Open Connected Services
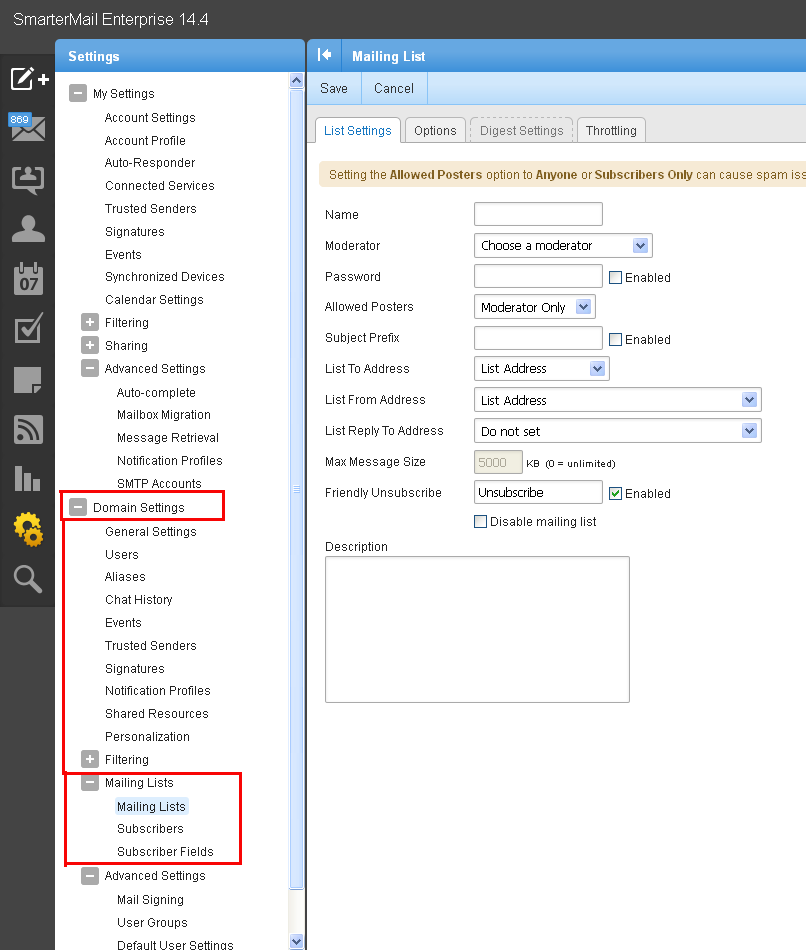 (159, 185)
